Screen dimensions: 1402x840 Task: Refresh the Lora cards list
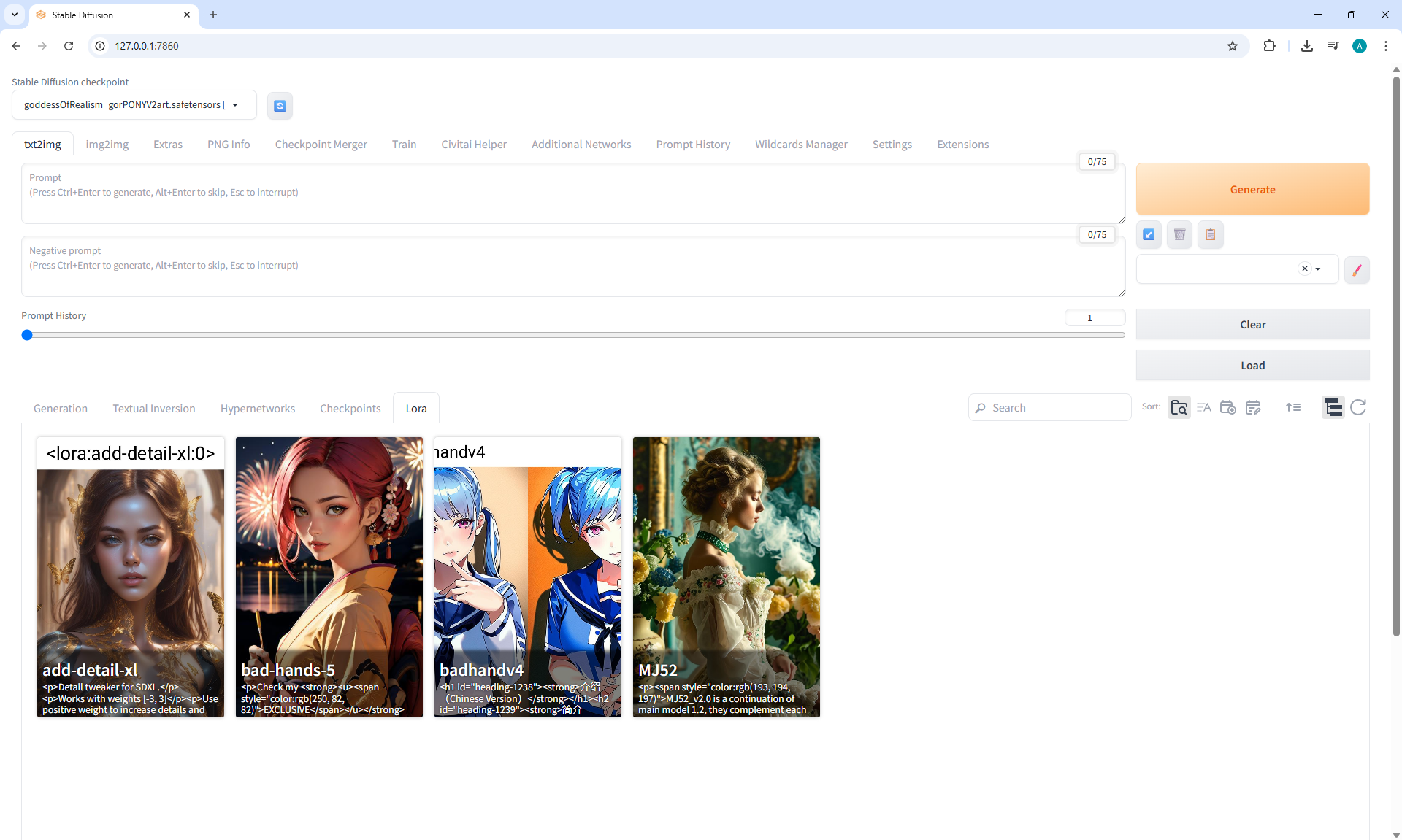pyautogui.click(x=1357, y=407)
